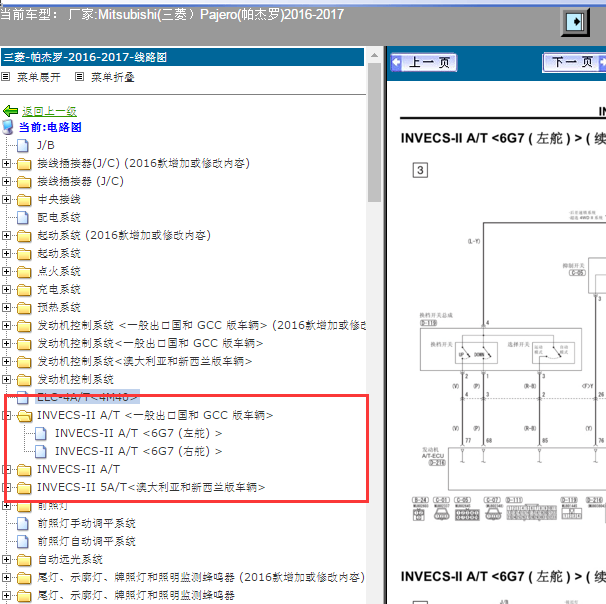Viewport: 606px width, 604px height.
Task: Click the left-panel vertical scrollbar thumb
Action: click(x=374, y=132)
